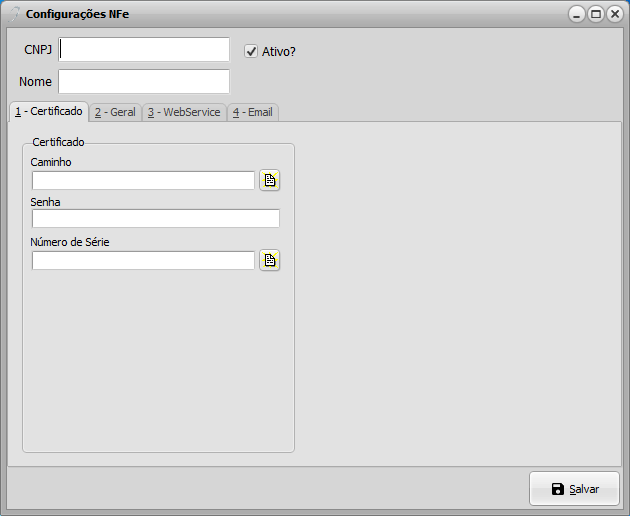The width and height of the screenshot is (630, 516).
Task: Maximize the Configurações NFe window
Action: click(596, 14)
